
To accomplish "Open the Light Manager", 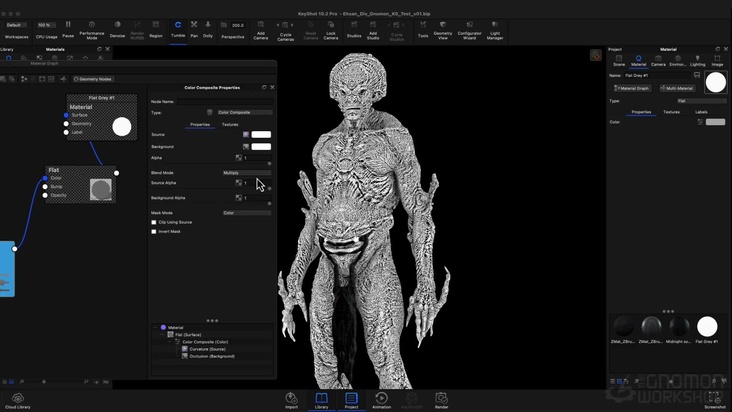I will coord(495,30).
